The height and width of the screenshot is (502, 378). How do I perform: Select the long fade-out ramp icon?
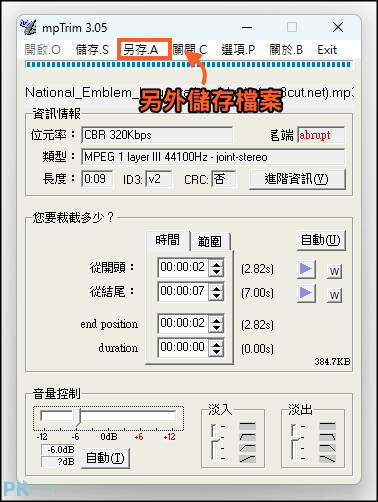[x=327, y=459]
